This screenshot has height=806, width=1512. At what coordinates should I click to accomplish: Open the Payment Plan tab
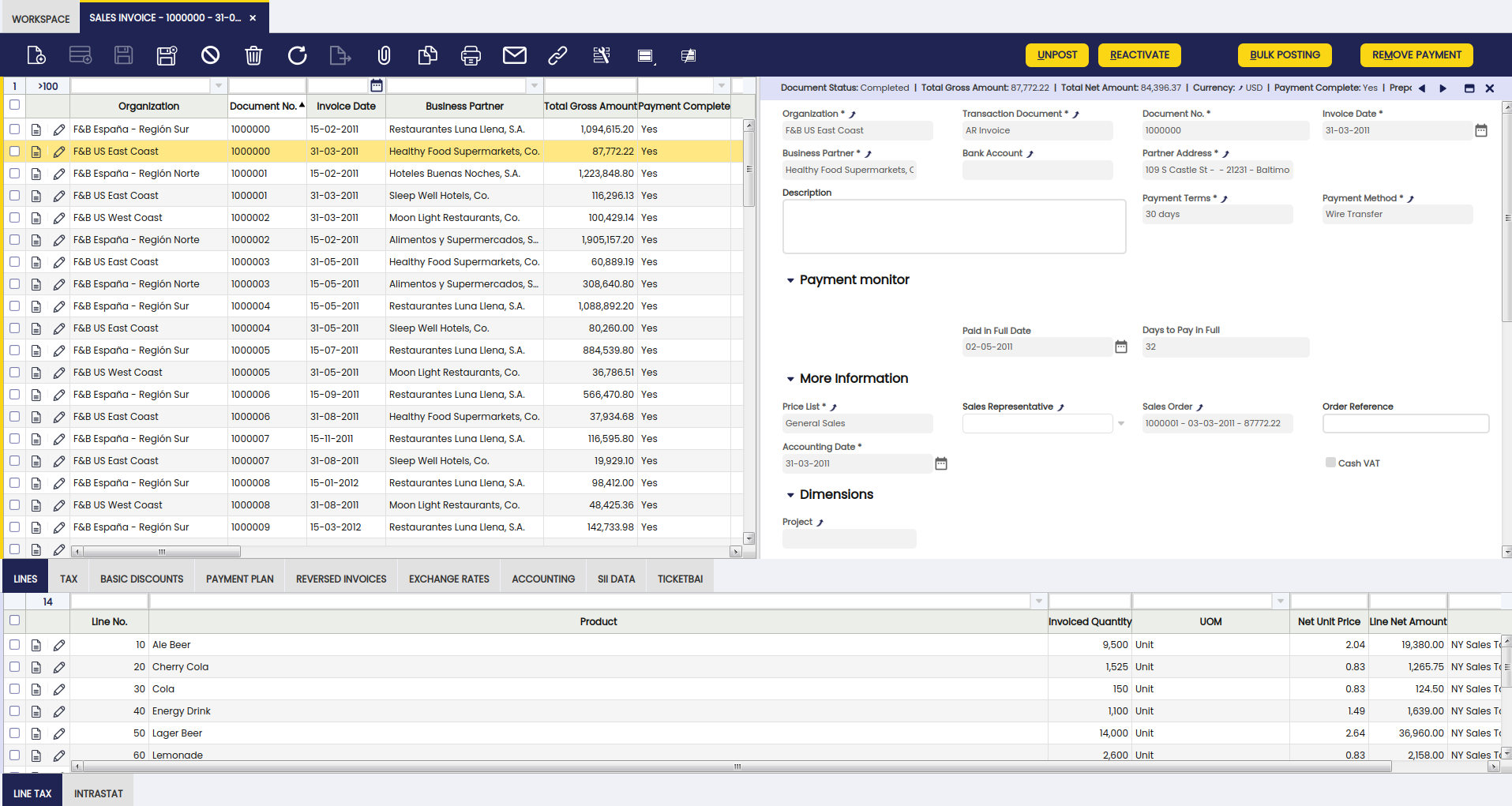240,579
